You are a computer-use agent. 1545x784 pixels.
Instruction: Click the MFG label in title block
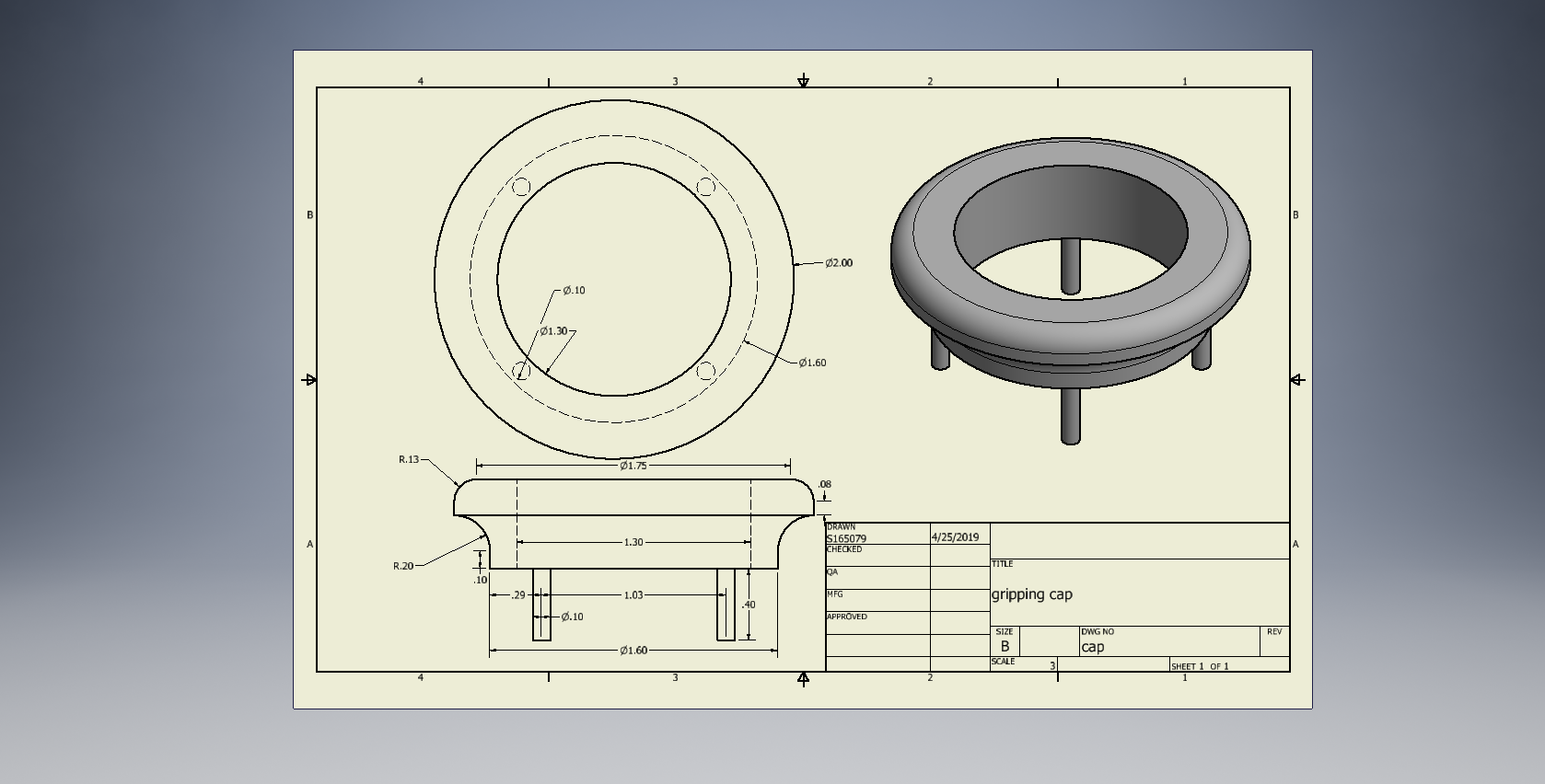[835, 594]
